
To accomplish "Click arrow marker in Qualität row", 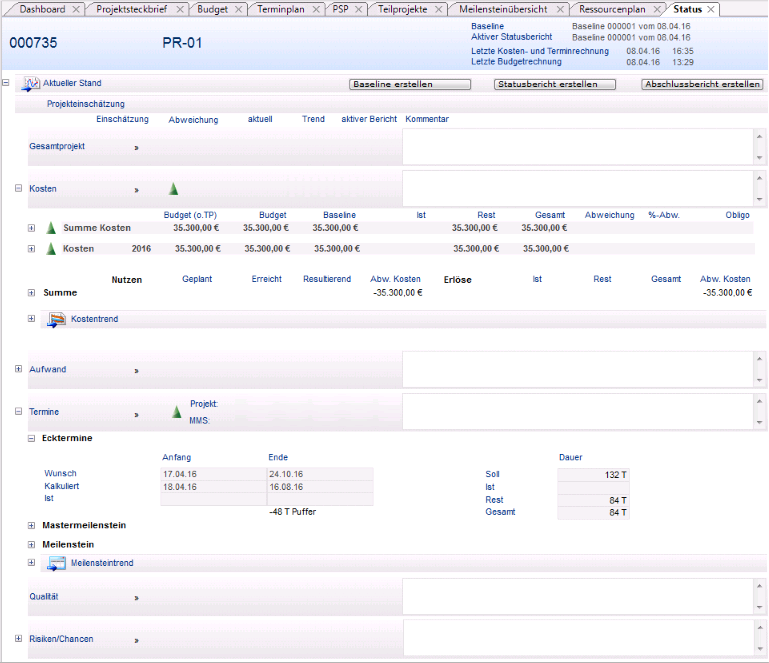I will (x=136, y=598).
